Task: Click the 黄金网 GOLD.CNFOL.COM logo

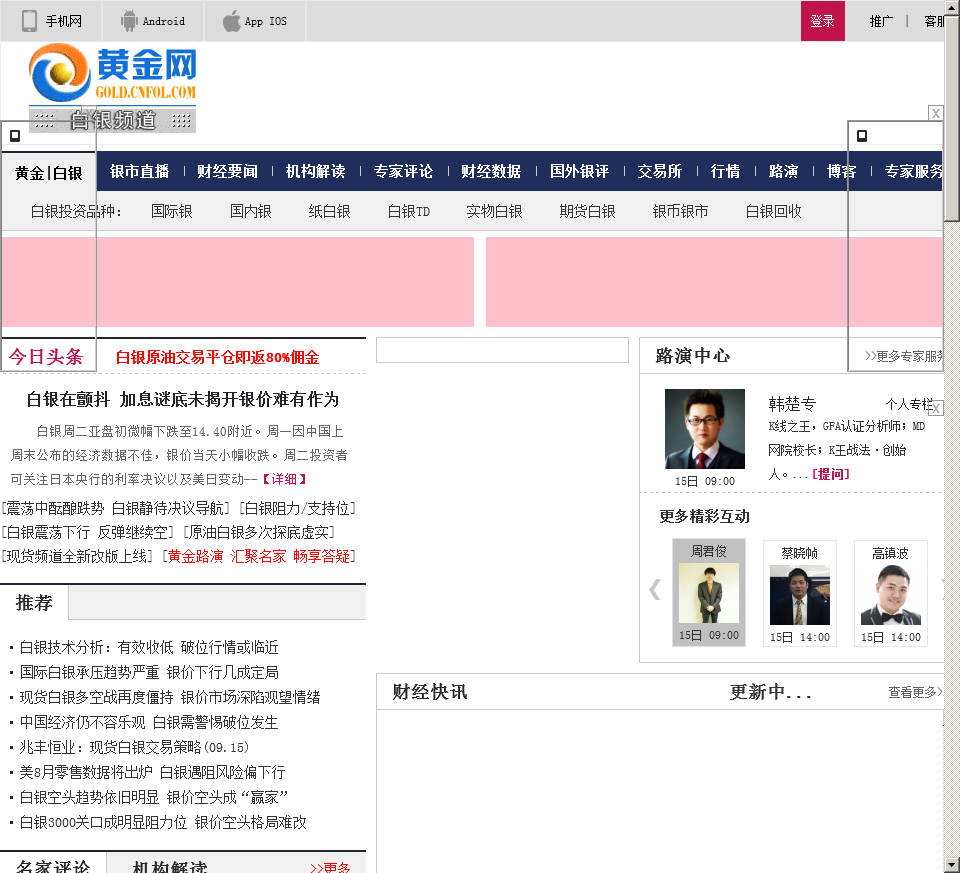Action: [113, 74]
